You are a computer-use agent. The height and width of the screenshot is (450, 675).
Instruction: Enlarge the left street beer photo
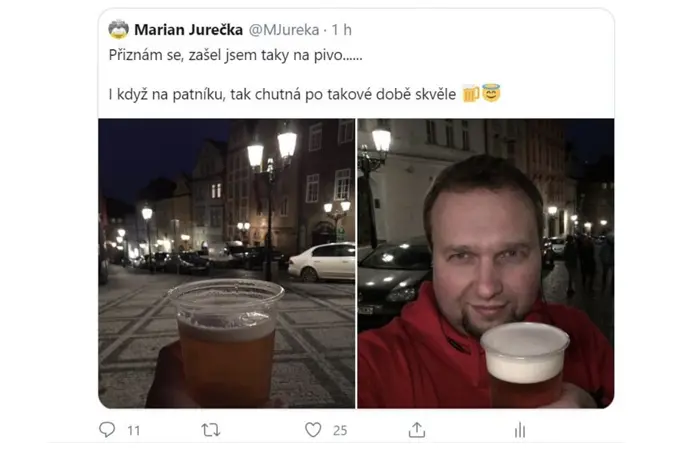(x=227, y=264)
